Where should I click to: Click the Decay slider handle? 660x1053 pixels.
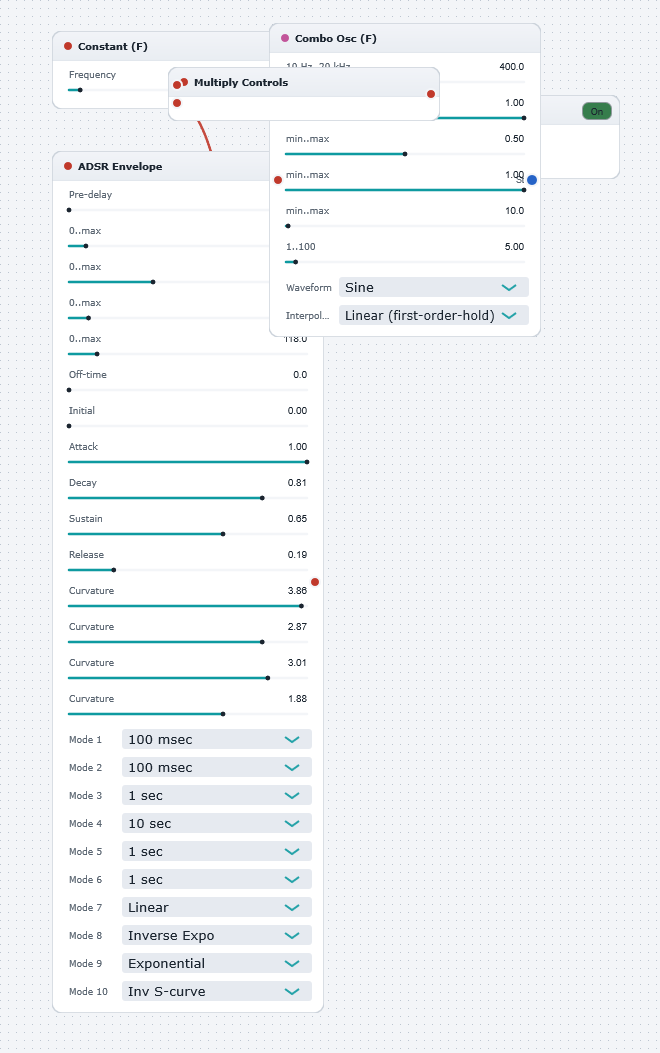coord(262,498)
